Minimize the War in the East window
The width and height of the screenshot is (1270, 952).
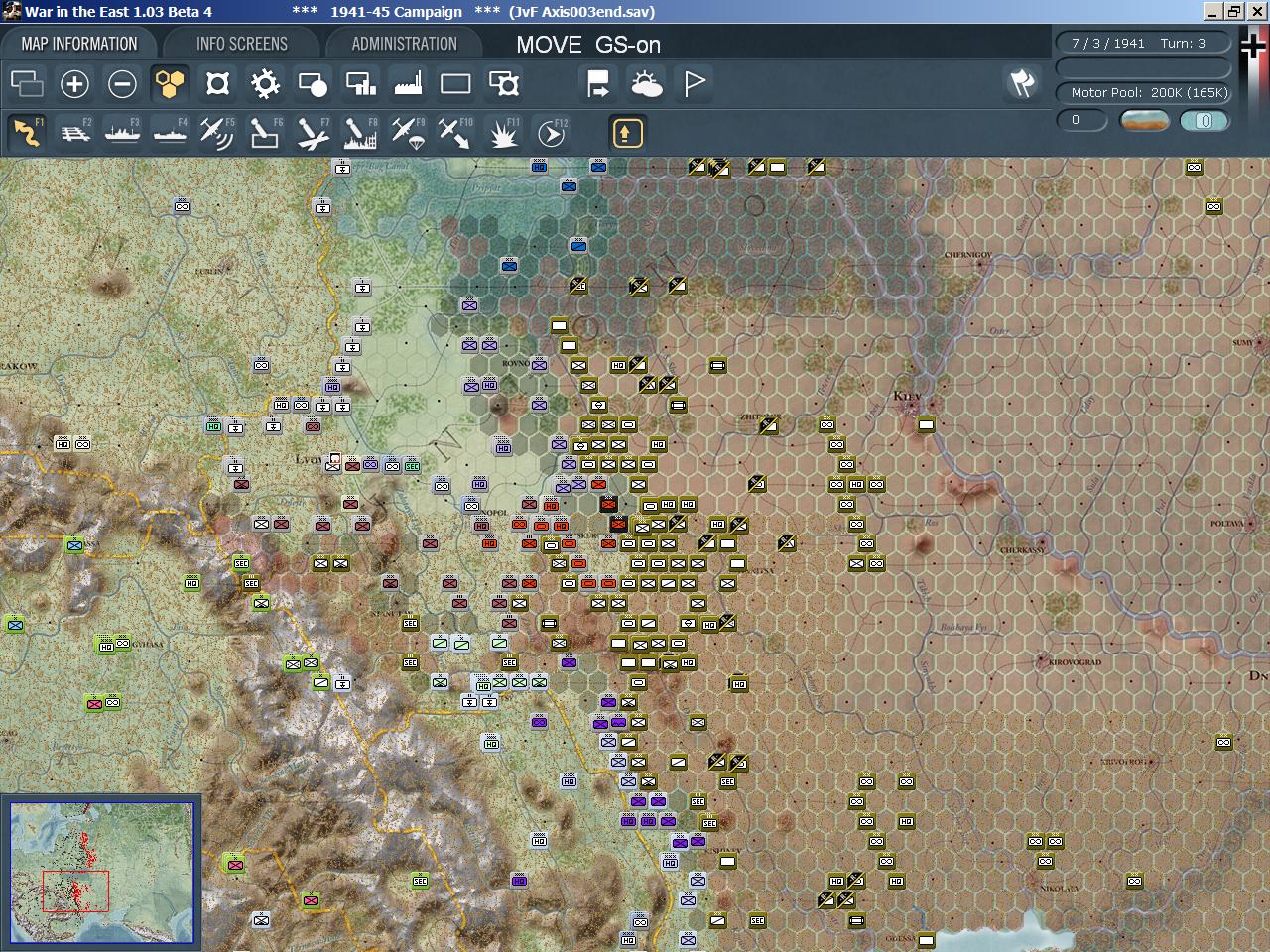coord(1212,11)
